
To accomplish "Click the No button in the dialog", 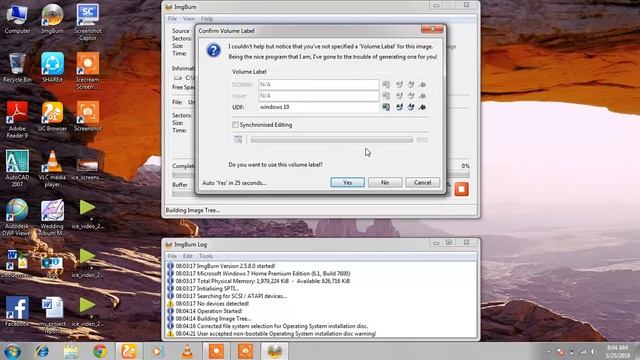I will point(385,182).
